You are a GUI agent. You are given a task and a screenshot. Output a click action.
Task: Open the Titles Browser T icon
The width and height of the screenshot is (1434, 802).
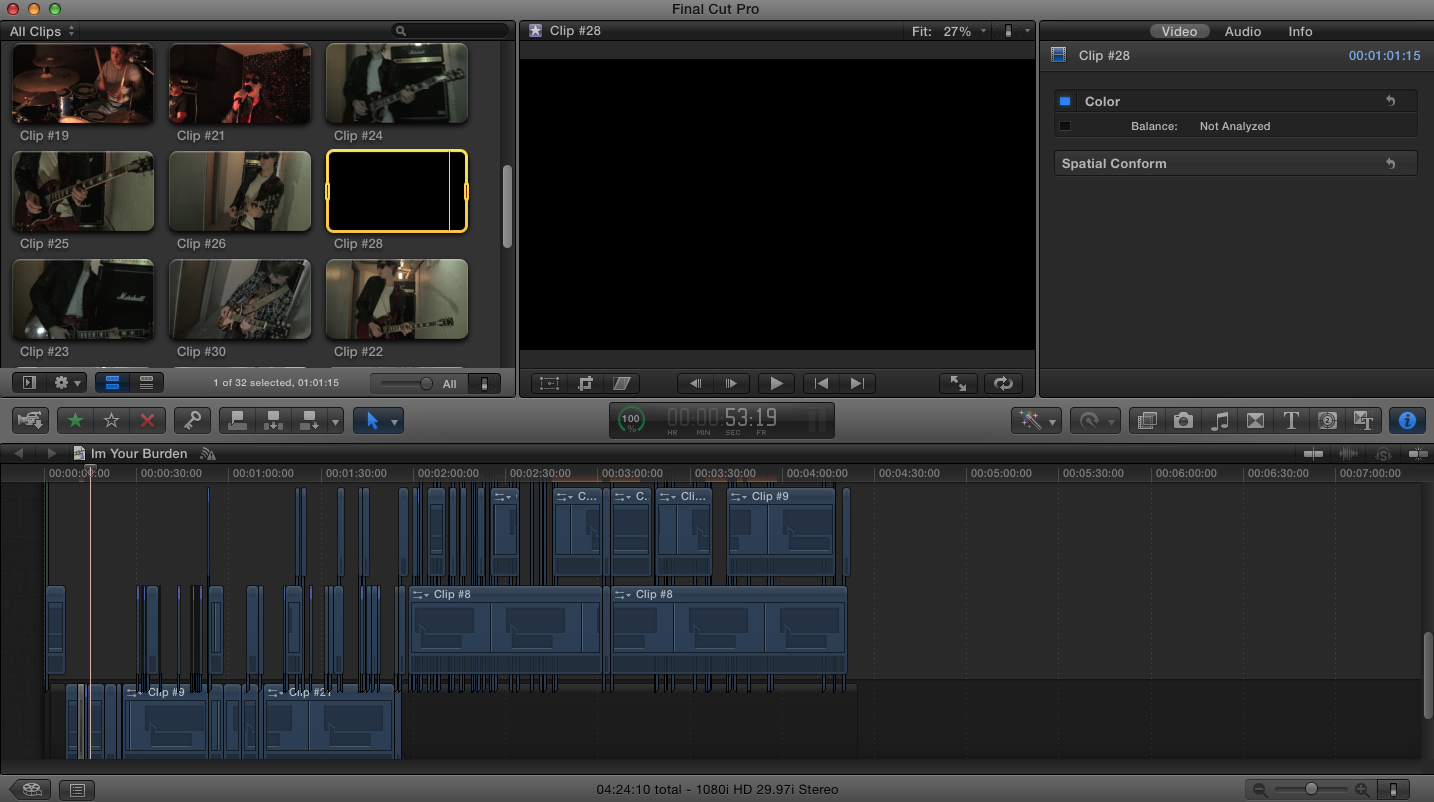tap(1291, 421)
